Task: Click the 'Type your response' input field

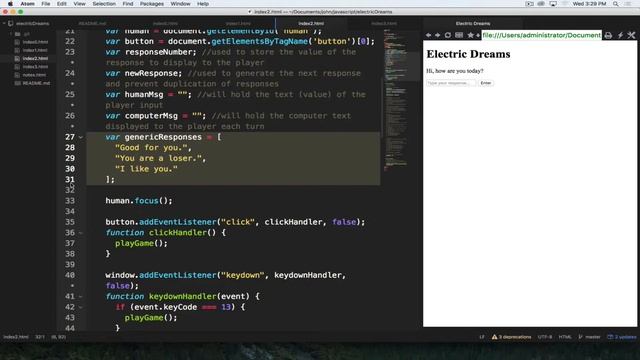Action: 451,83
